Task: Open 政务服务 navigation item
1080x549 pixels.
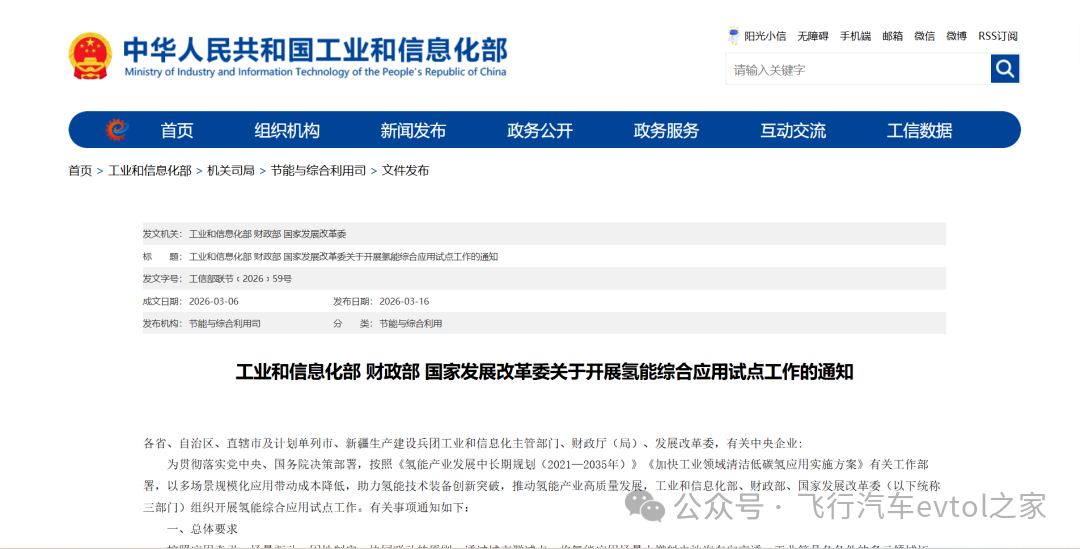Action: pos(666,131)
